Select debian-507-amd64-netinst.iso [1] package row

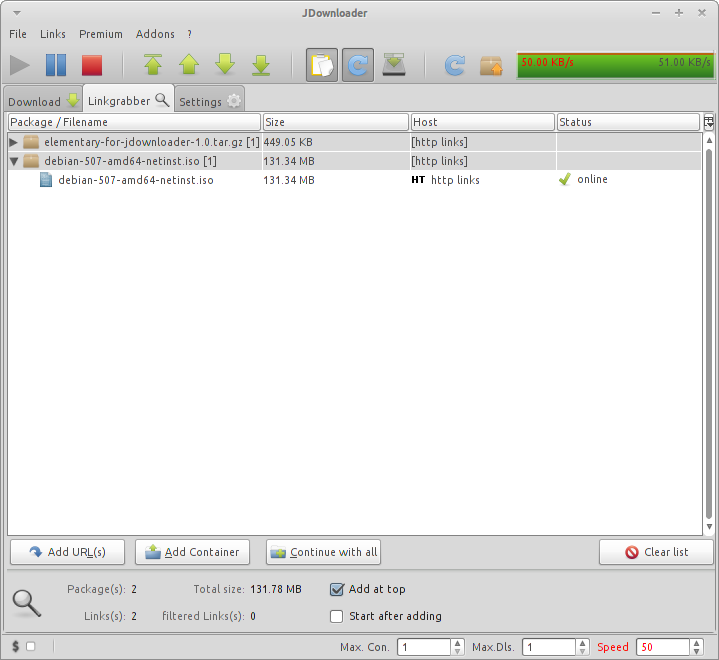pos(354,161)
